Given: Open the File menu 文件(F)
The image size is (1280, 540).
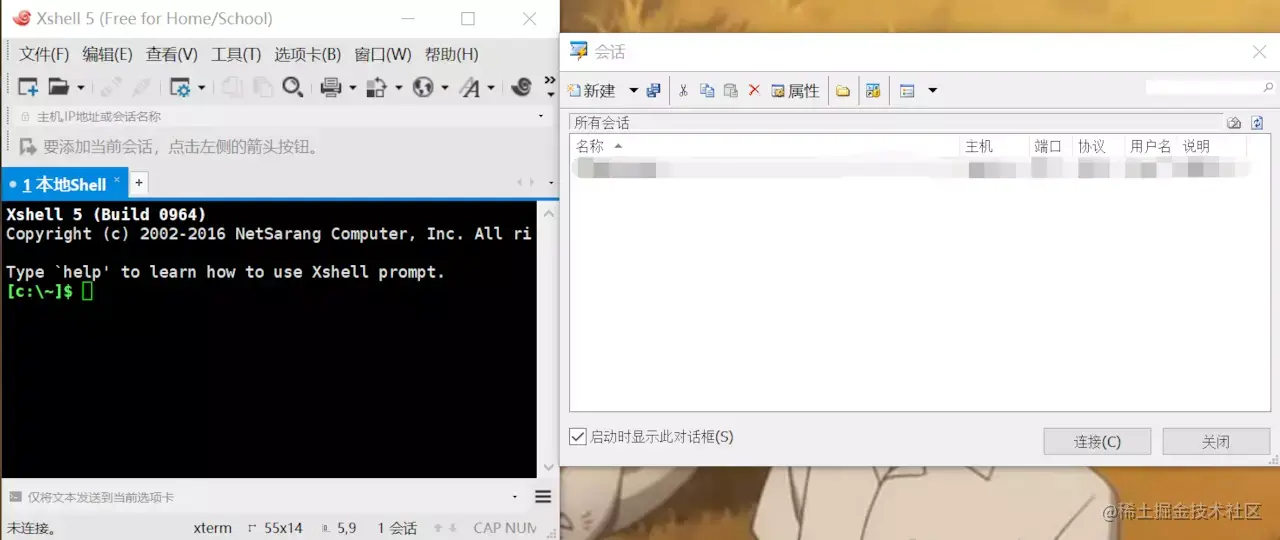Looking at the screenshot, I should (x=44, y=54).
